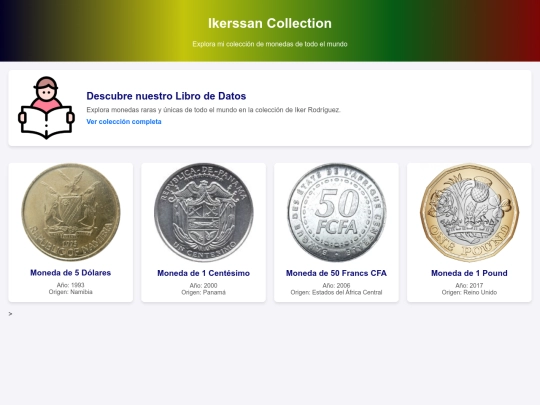
Task: Click the Iker Rodríguez collection description text
Action: point(213,110)
